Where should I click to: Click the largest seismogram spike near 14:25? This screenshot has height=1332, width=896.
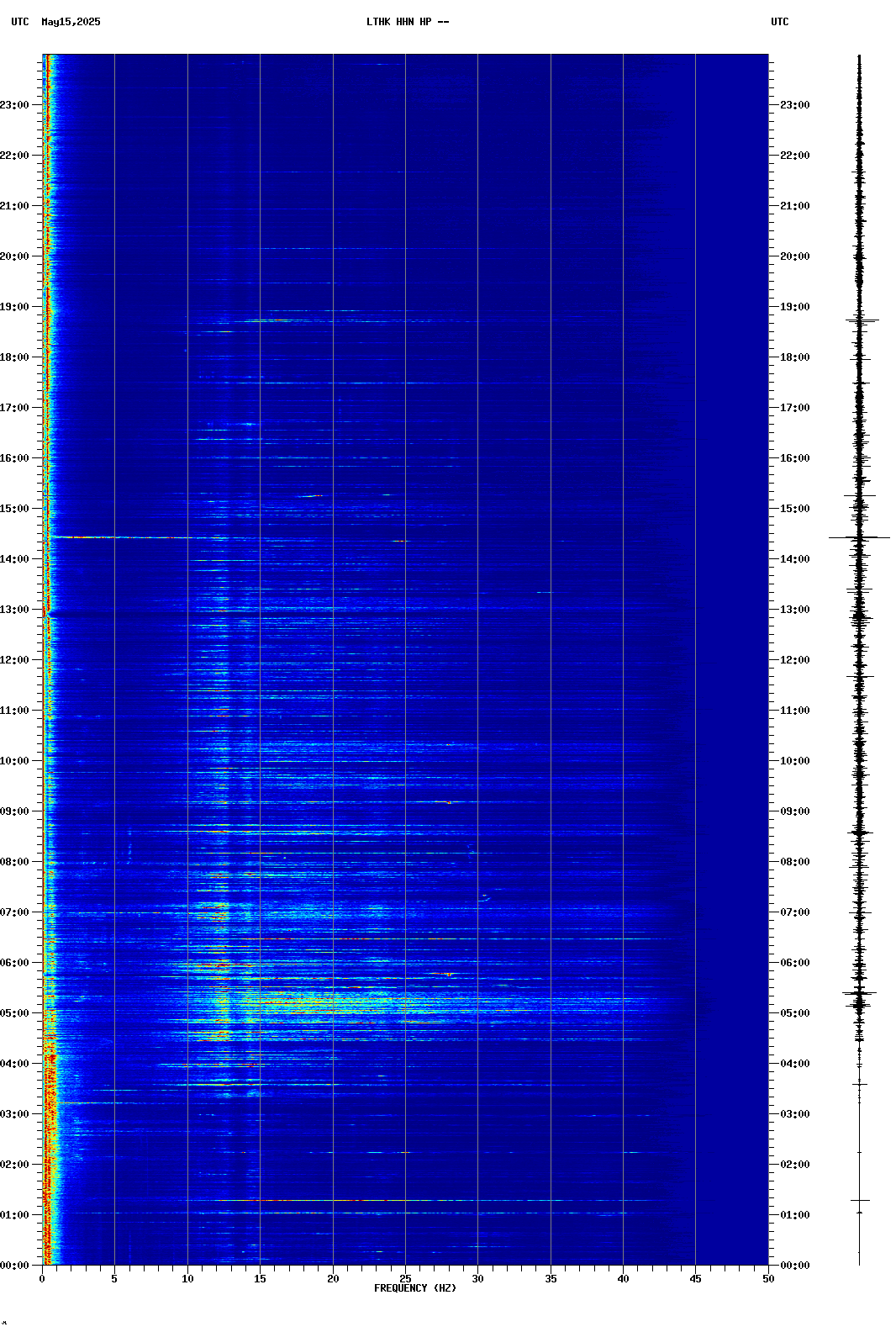coord(859,537)
